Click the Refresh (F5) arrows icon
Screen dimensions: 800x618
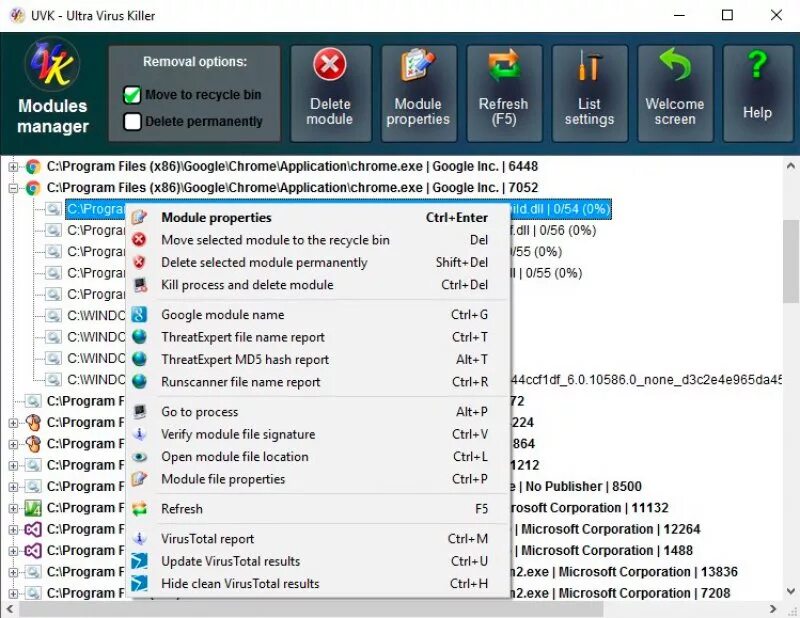[x=503, y=65]
